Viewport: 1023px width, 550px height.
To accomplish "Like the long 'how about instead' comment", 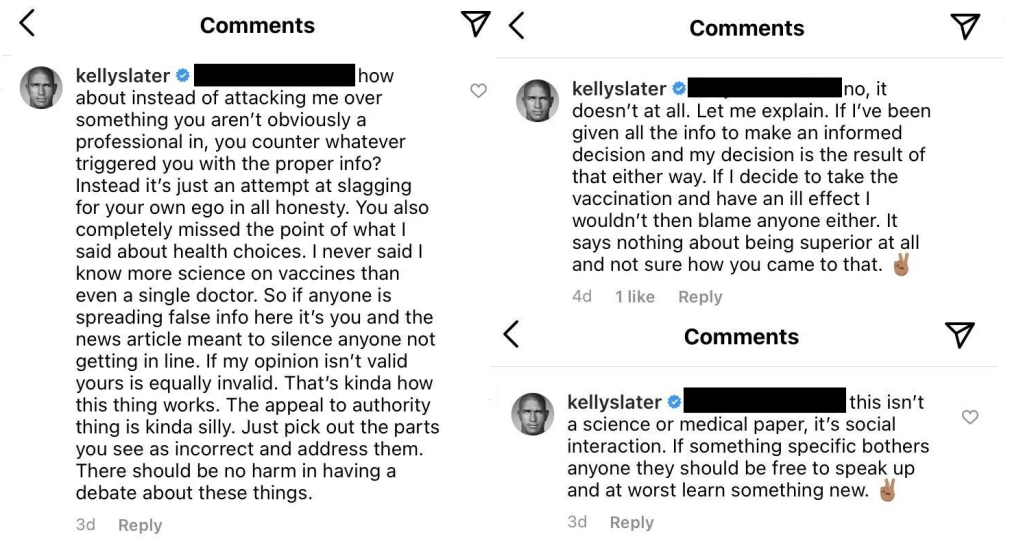I will point(478,91).
